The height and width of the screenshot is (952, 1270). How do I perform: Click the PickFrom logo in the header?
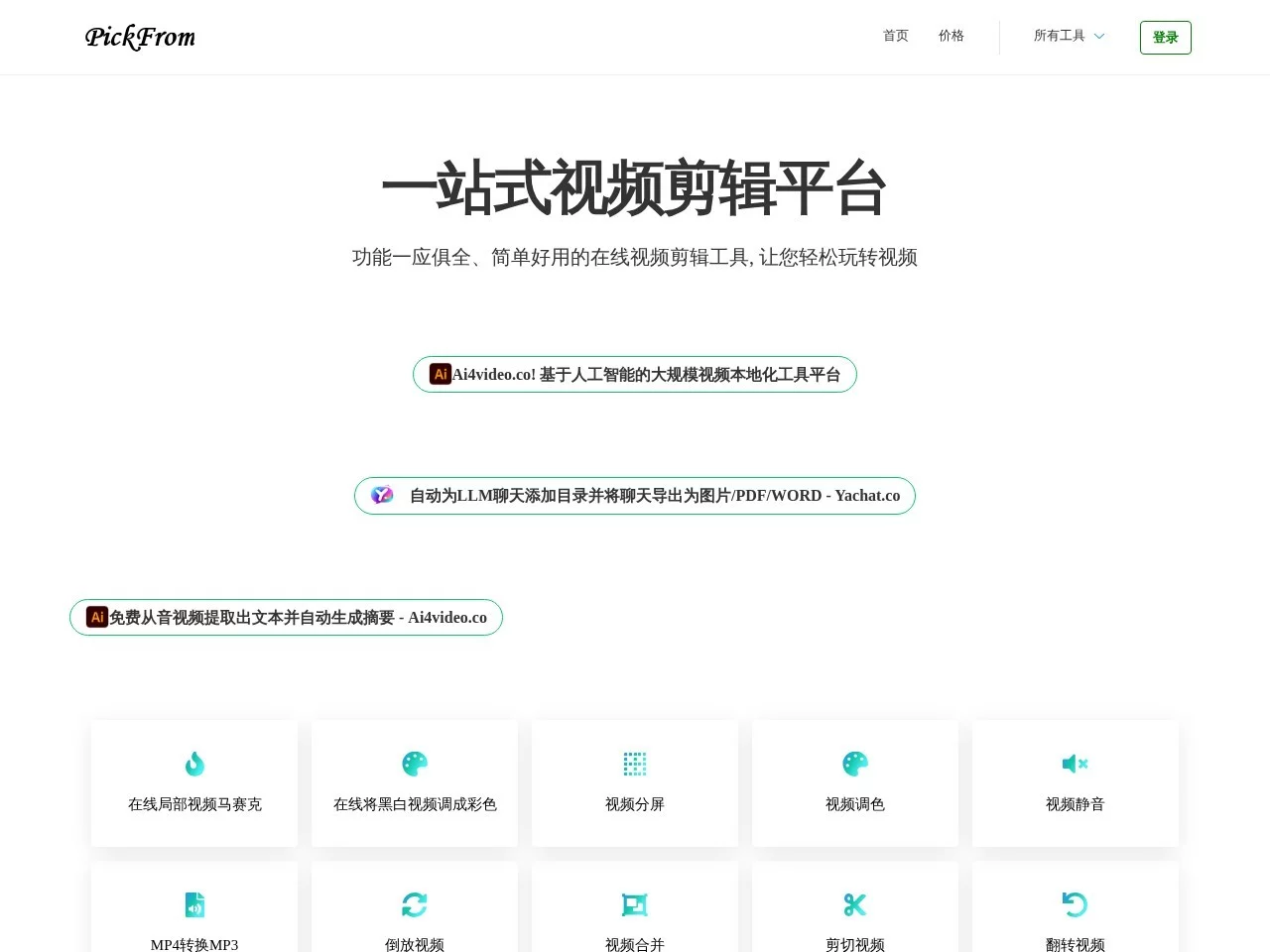point(140,38)
